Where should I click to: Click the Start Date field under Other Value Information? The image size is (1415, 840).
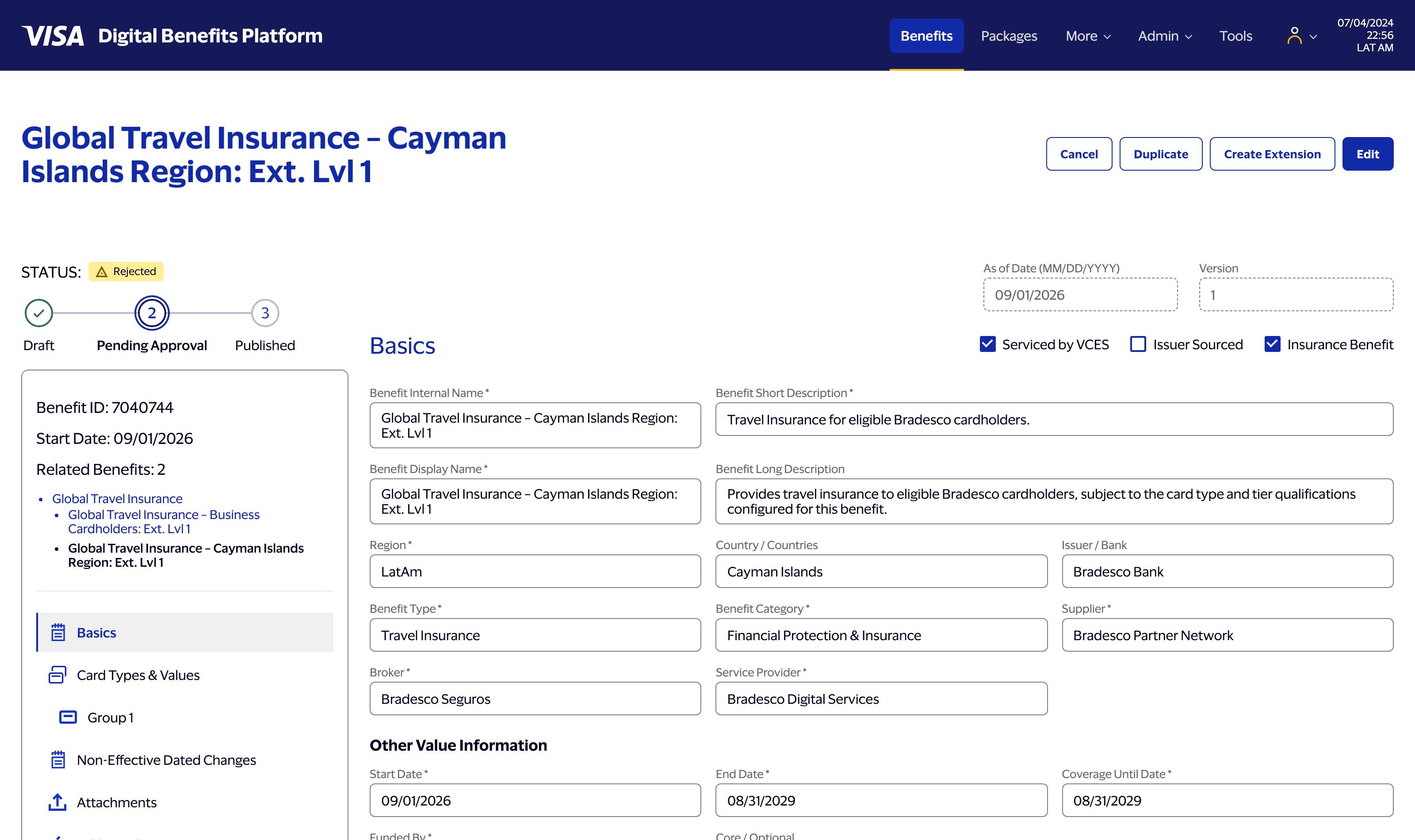coord(535,800)
